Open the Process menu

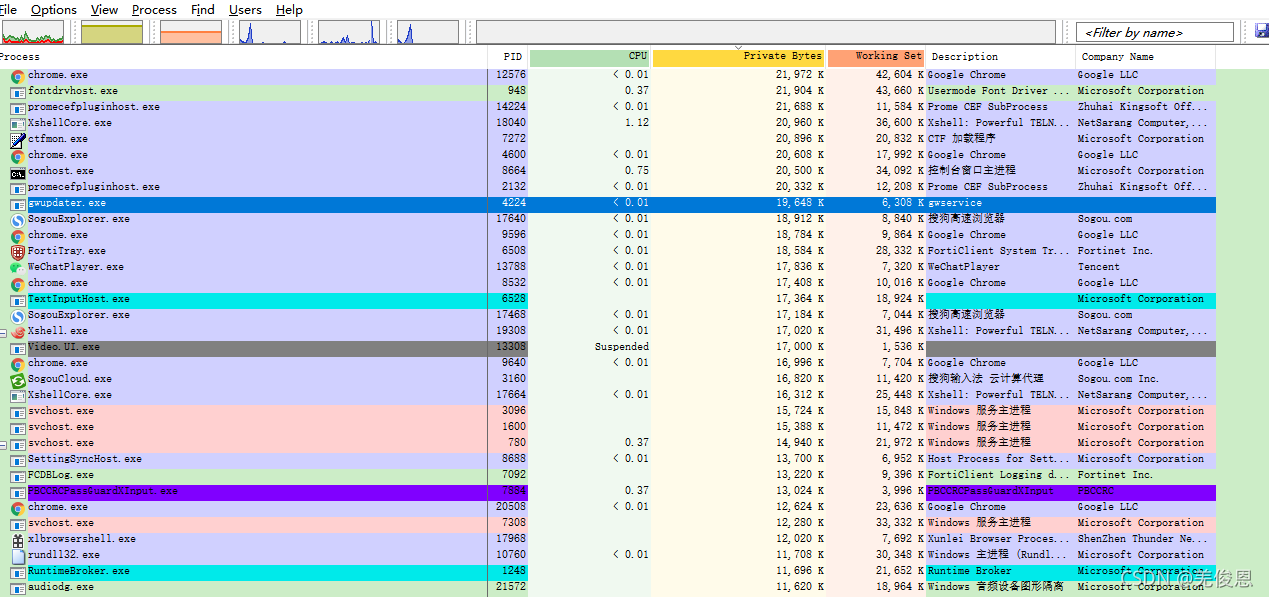tap(154, 9)
